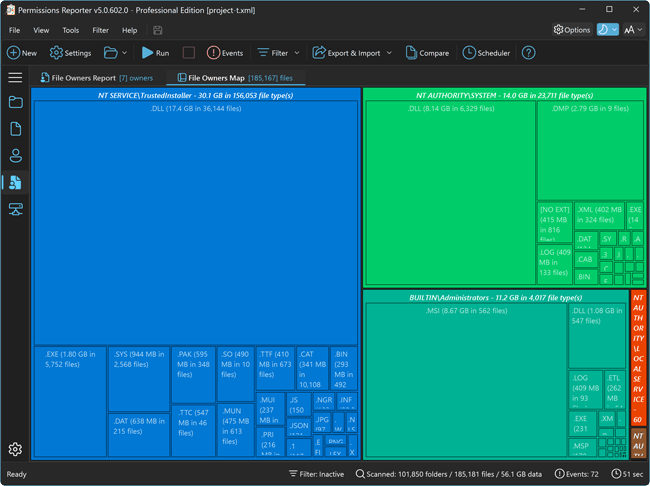This screenshot has width=650, height=486.
Task: Select the orange LOCAL SERVICE block
Action: click(638, 358)
